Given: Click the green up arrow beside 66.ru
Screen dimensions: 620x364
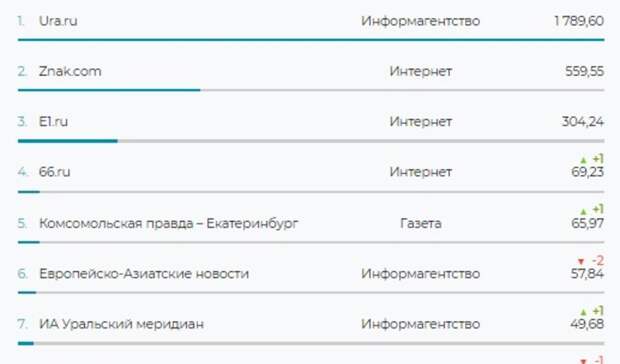Looking at the screenshot, I should [583, 160].
